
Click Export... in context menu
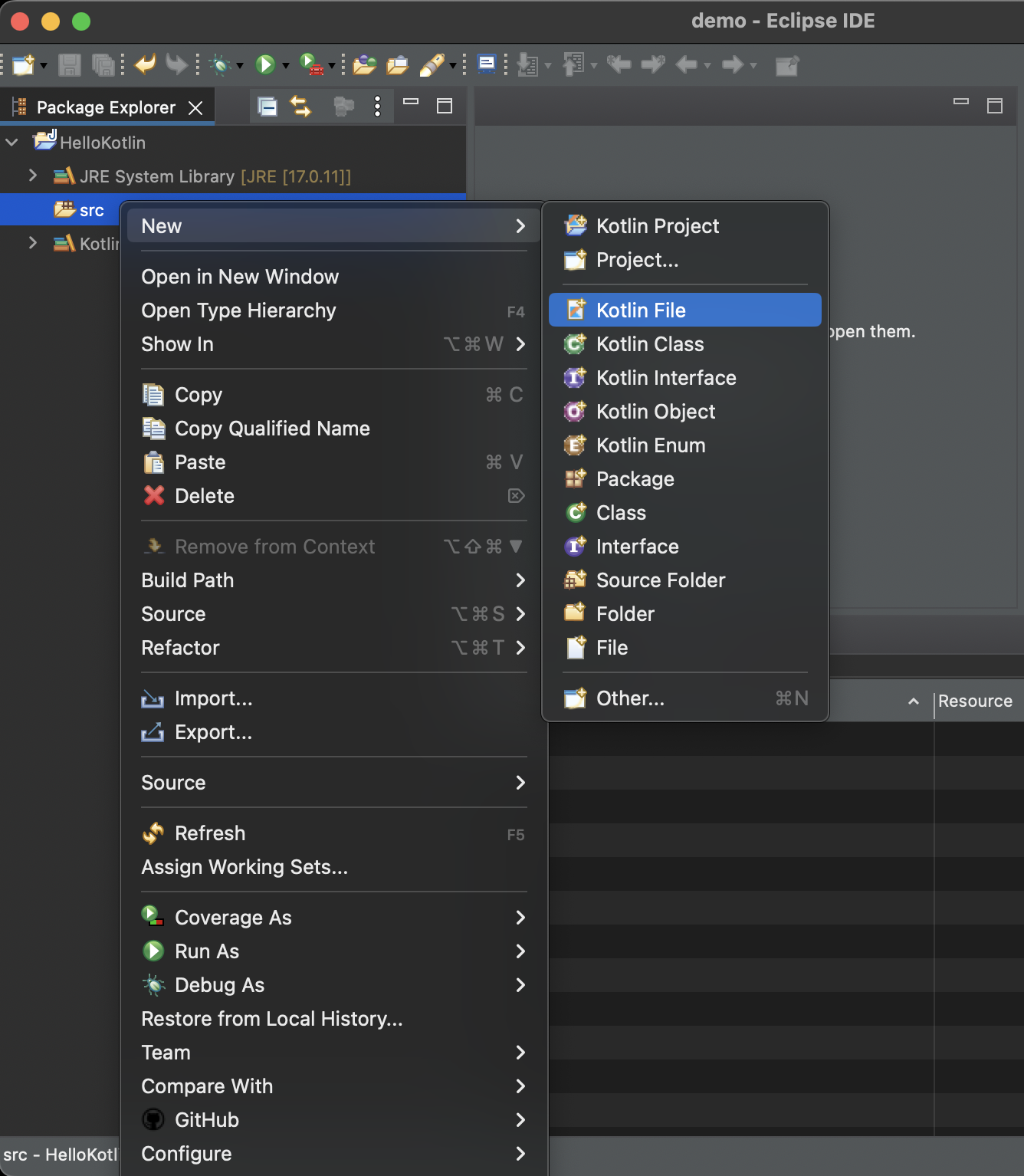pyautogui.click(x=334, y=732)
